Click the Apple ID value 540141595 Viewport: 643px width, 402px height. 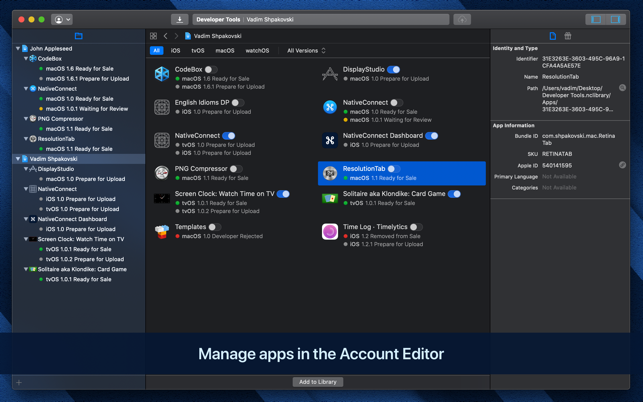click(x=557, y=165)
